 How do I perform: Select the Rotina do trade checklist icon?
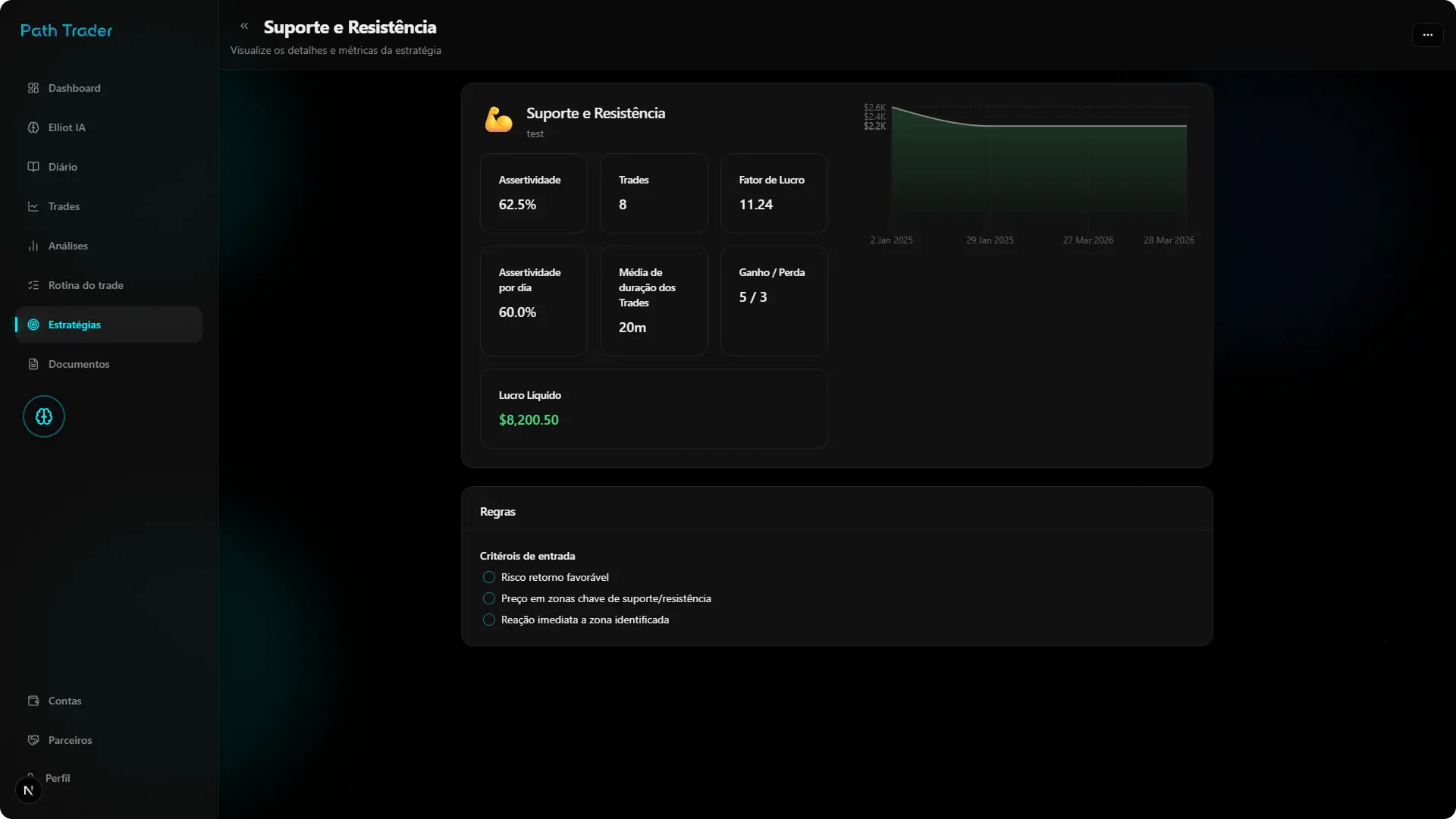(33, 284)
